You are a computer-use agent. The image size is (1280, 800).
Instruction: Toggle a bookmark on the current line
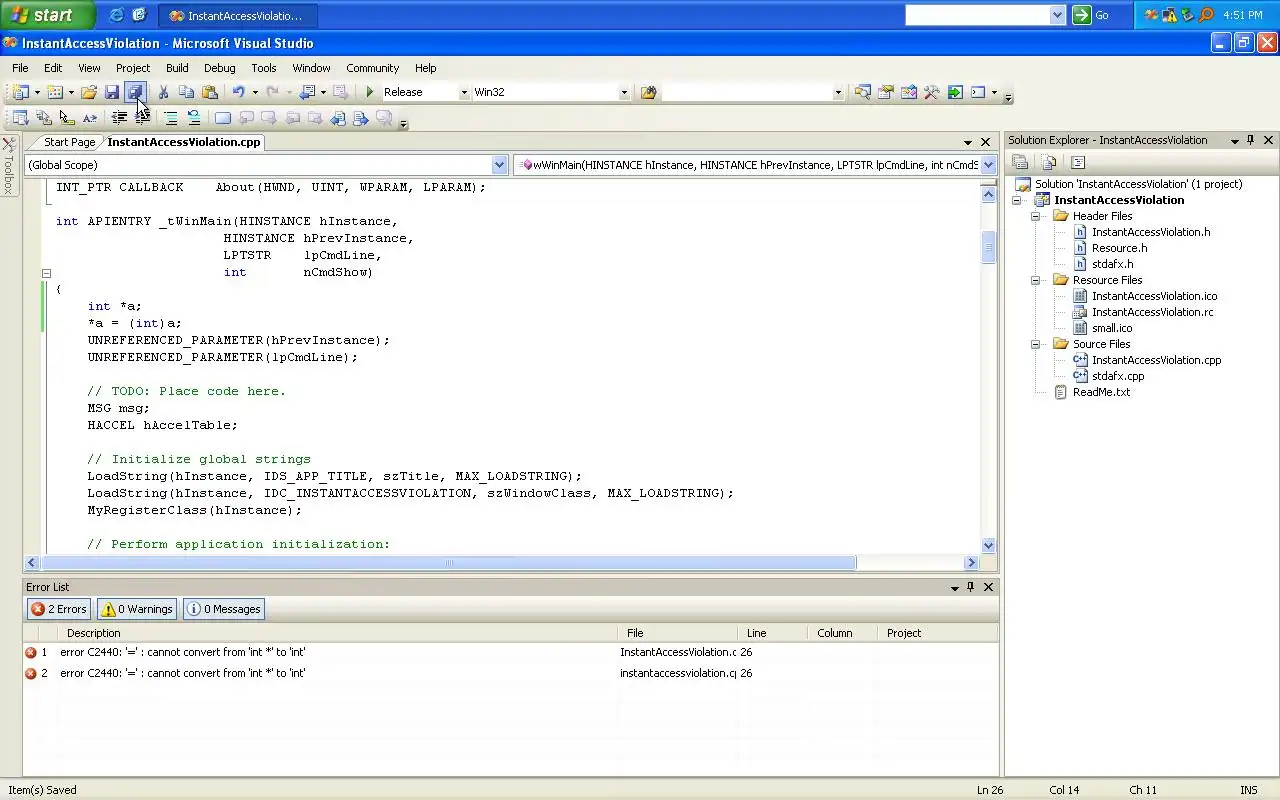(x=222, y=118)
